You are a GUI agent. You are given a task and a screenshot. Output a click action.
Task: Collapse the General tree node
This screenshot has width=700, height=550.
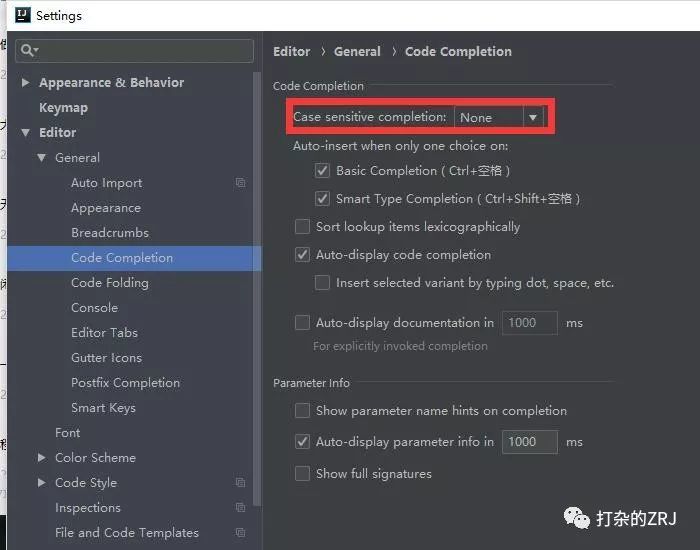pyautogui.click(x=42, y=158)
